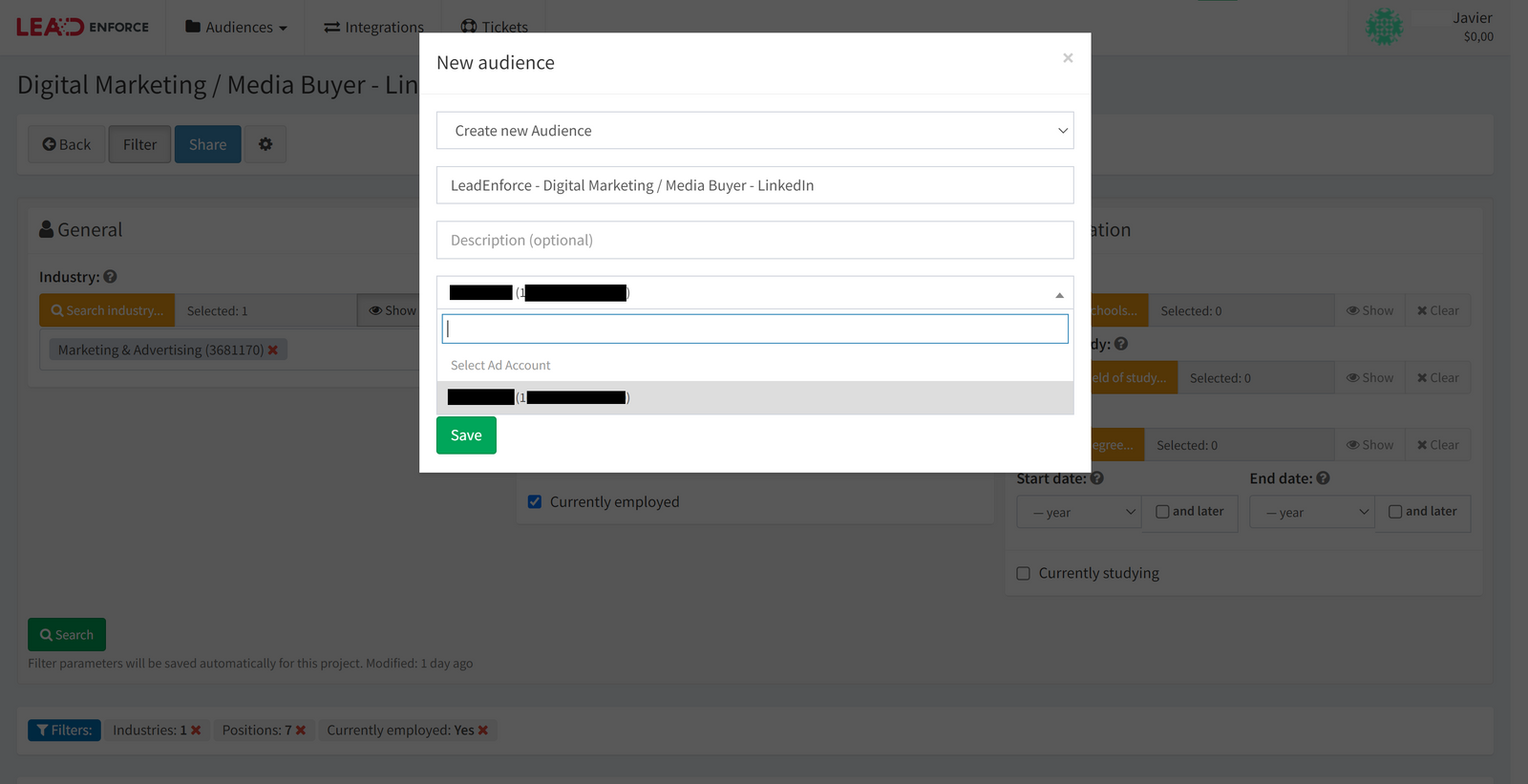The image size is (1528, 784).
Task: Click the user avatar icon
Action: (1384, 27)
